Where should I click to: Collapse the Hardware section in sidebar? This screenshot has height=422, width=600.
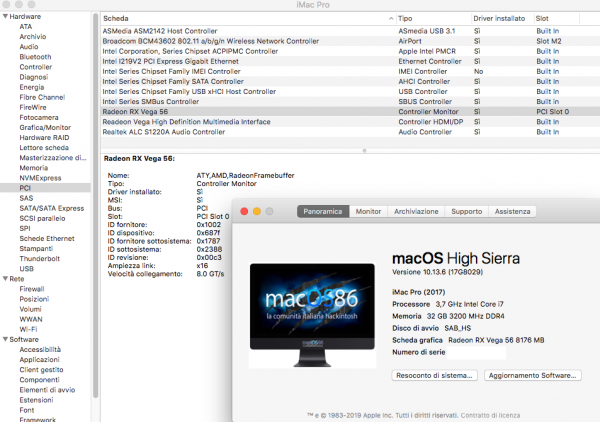[5, 16]
